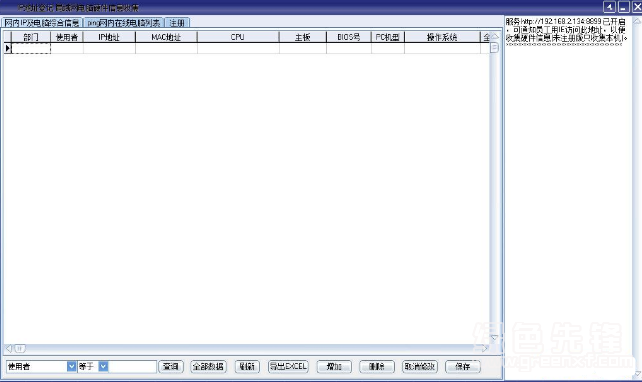Image resolution: width=642 pixels, height=382 pixels.
Task: Click the horizontal scrollbar left arrow
Action: (x=9, y=348)
